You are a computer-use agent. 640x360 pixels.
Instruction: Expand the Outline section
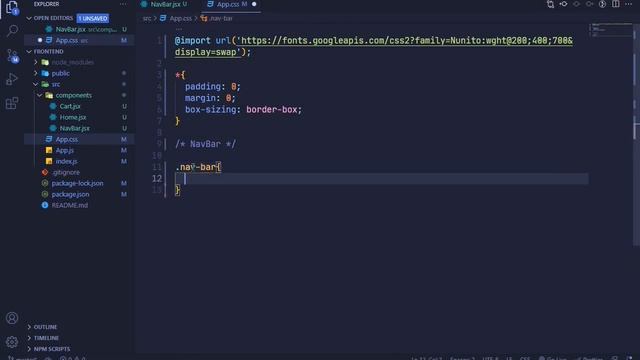point(29,327)
